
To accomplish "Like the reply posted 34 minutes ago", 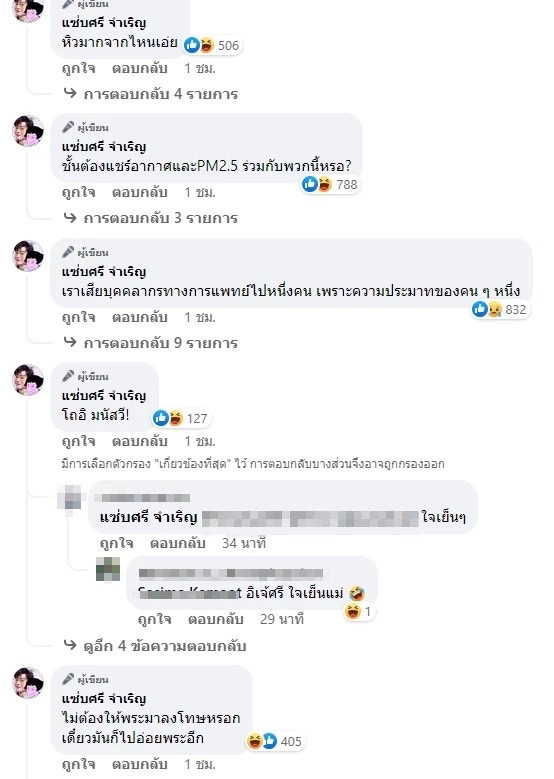I will click(x=116, y=543).
